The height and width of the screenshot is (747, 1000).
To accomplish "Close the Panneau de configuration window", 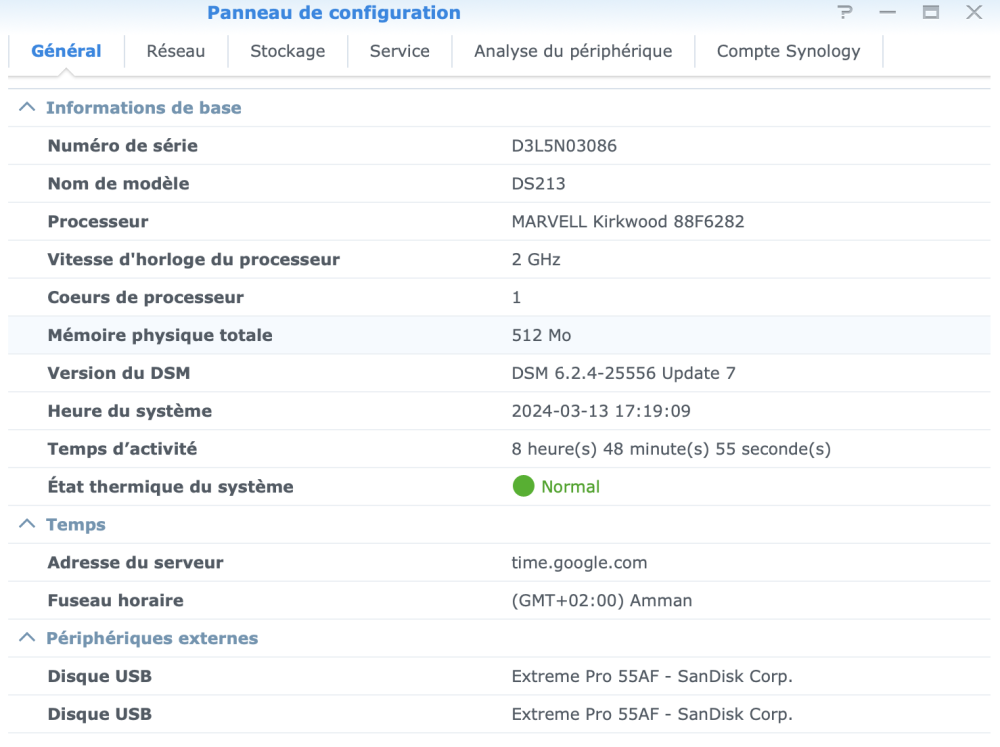I will [974, 13].
